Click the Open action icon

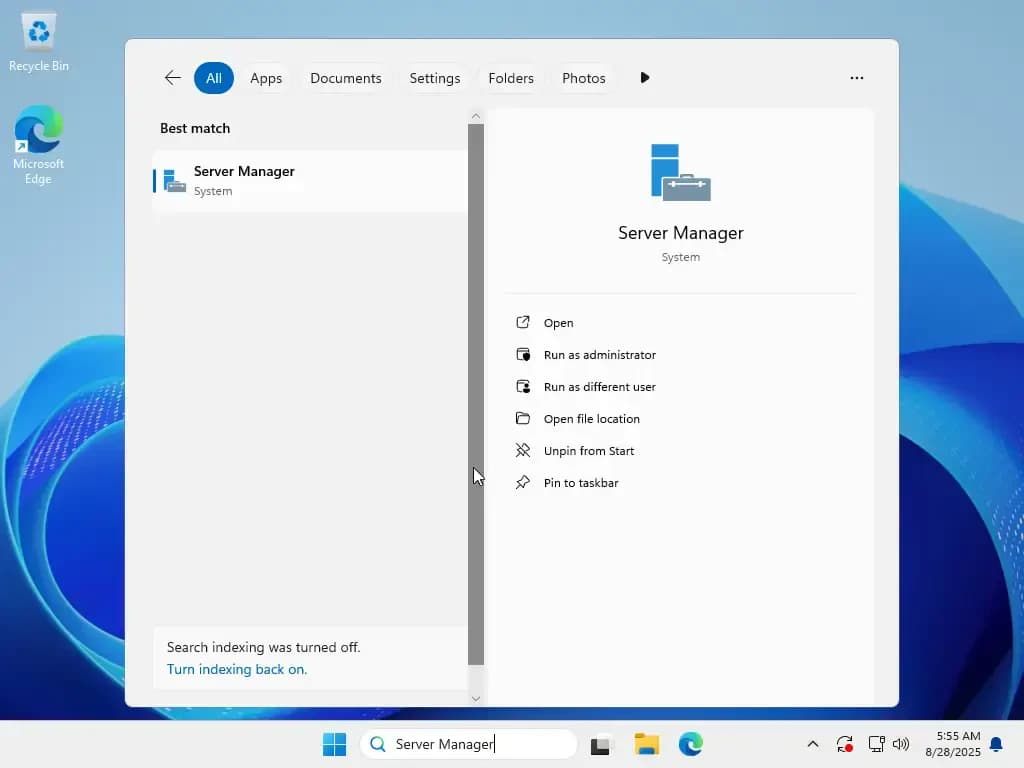tap(522, 322)
